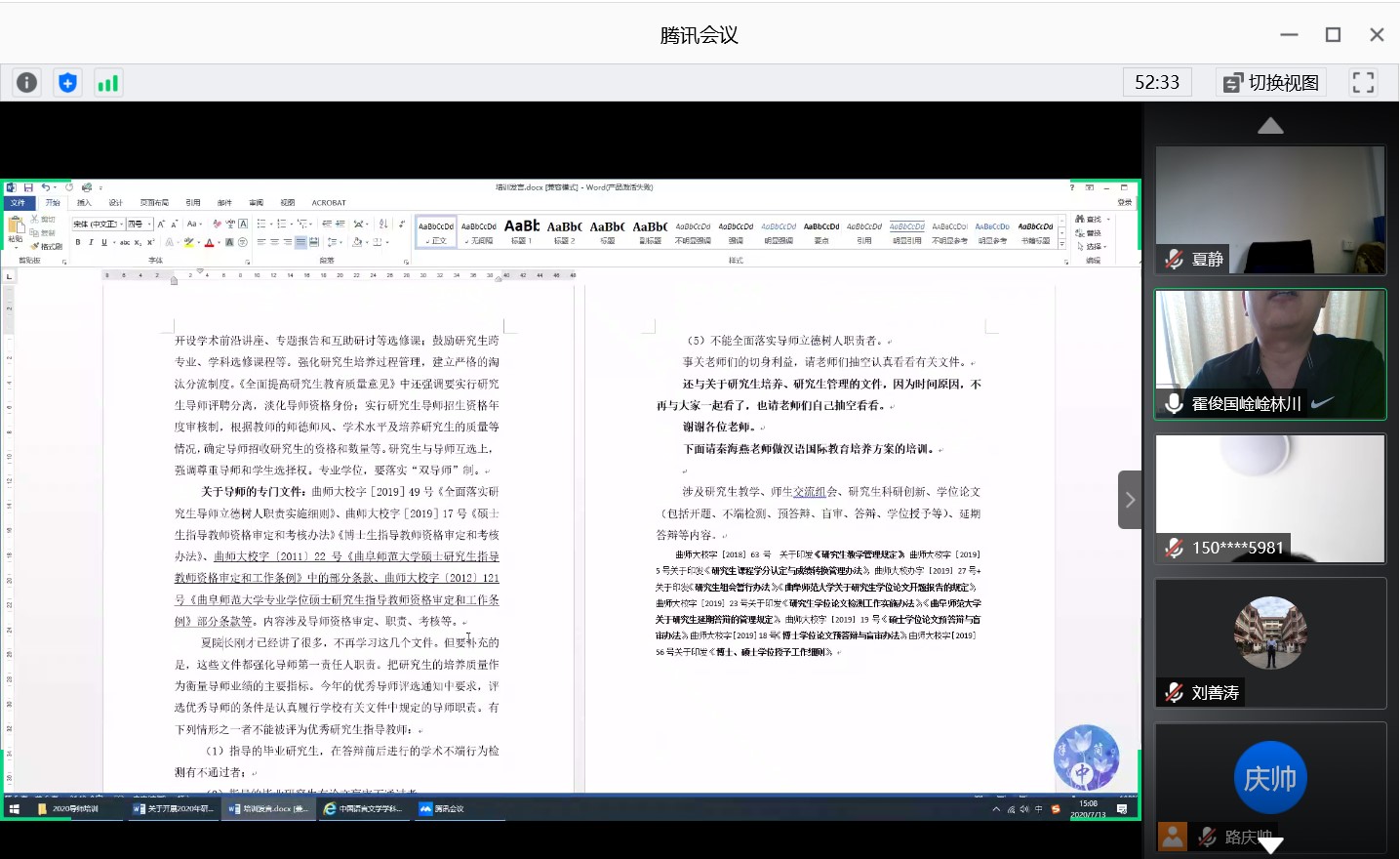The height and width of the screenshot is (859, 1400).
Task: Click the red font color icon
Action: (x=208, y=242)
